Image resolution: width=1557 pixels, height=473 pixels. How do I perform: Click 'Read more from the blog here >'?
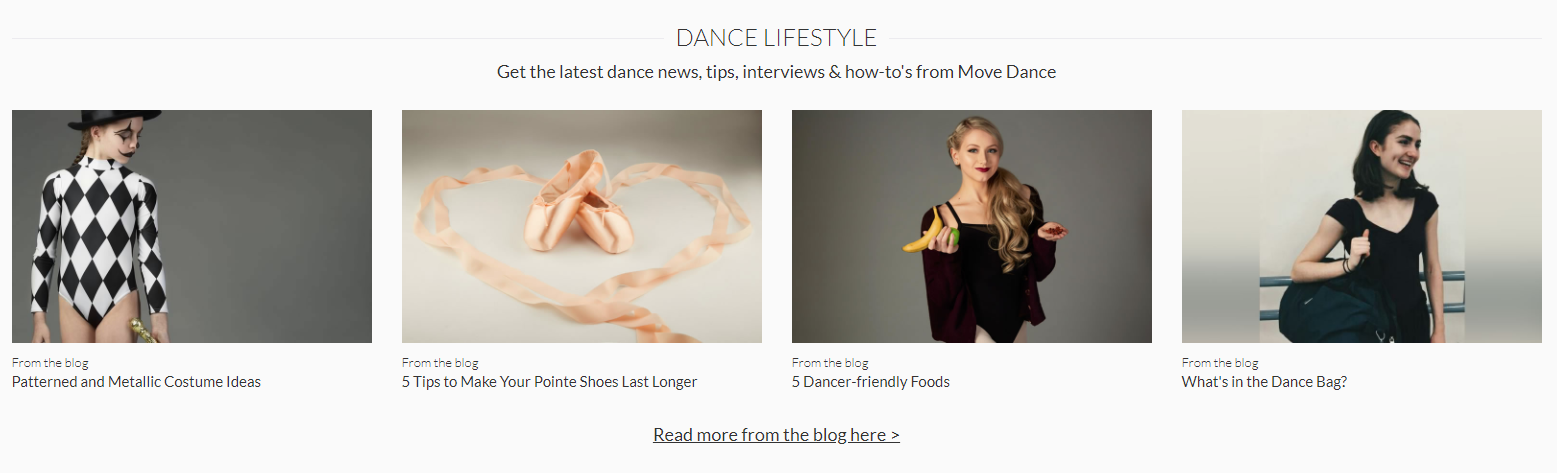[x=776, y=435]
